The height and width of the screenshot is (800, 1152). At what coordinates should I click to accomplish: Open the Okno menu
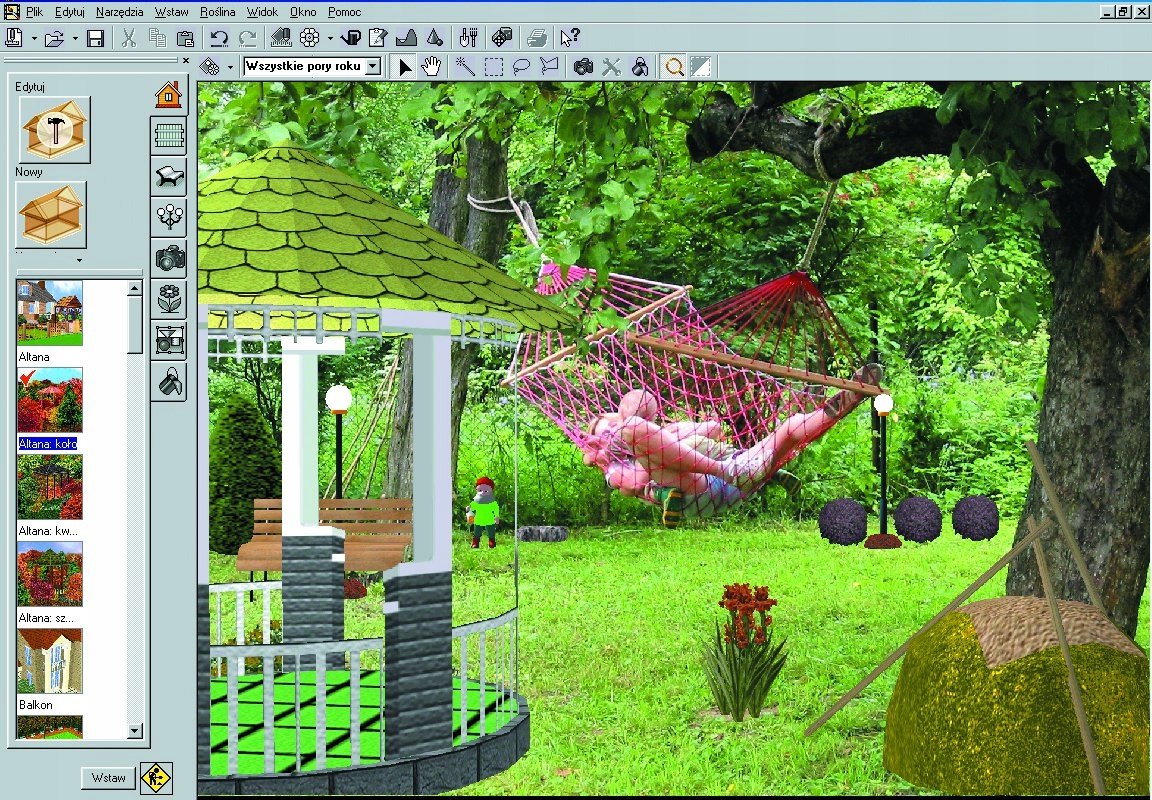tap(303, 12)
